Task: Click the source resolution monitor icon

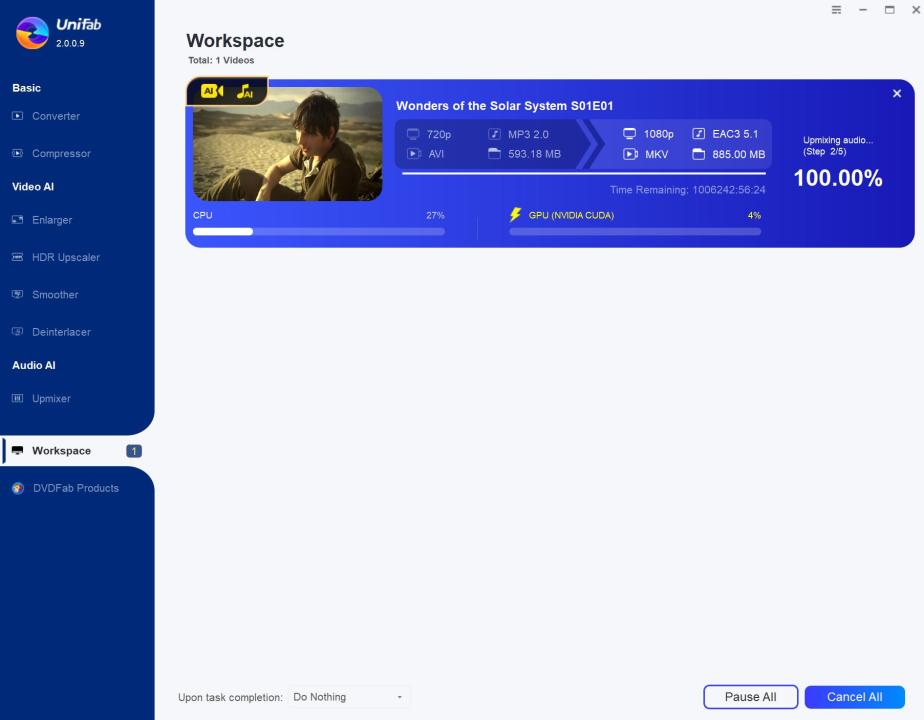Action: click(413, 134)
